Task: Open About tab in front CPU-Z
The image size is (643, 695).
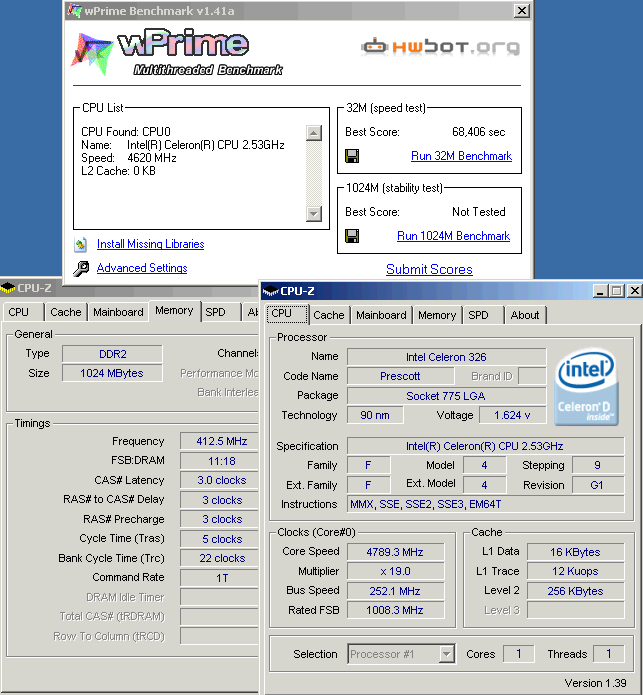Action: pyautogui.click(x=525, y=315)
